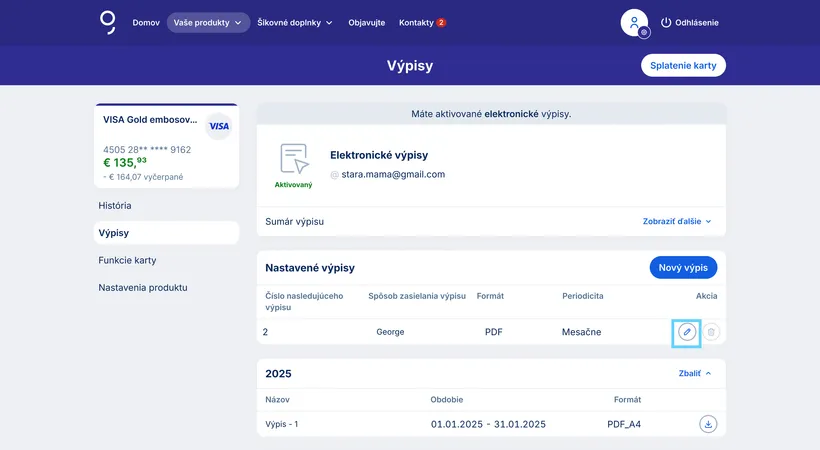Delete the George statement with trash icon

(711, 332)
